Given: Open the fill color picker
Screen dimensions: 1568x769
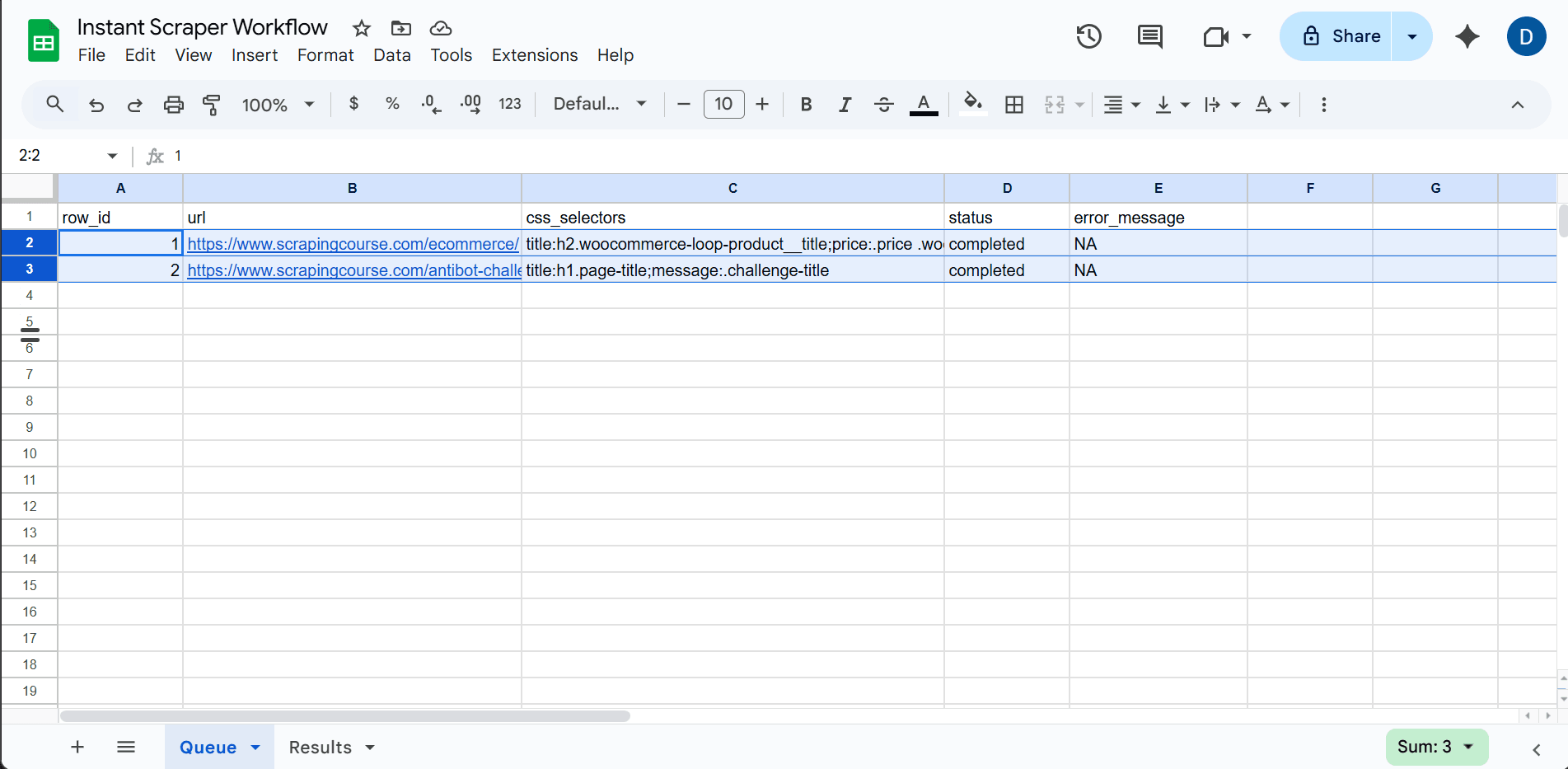Looking at the screenshot, I should coord(973,105).
